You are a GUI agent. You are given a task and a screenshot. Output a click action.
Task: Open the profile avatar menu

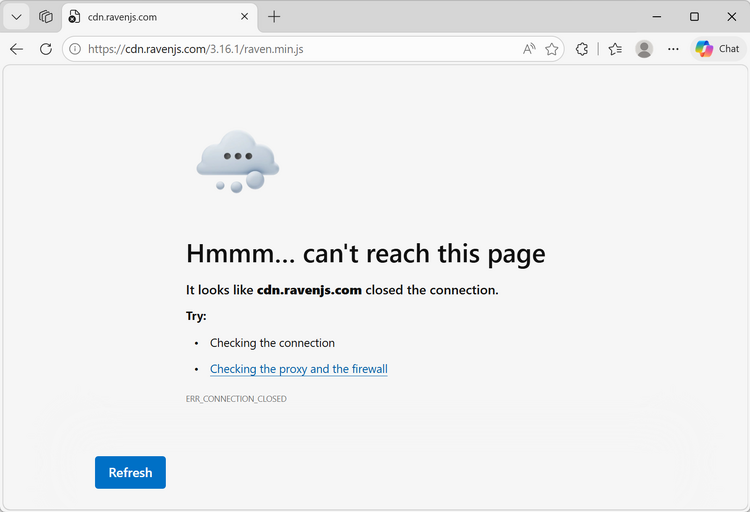[644, 49]
